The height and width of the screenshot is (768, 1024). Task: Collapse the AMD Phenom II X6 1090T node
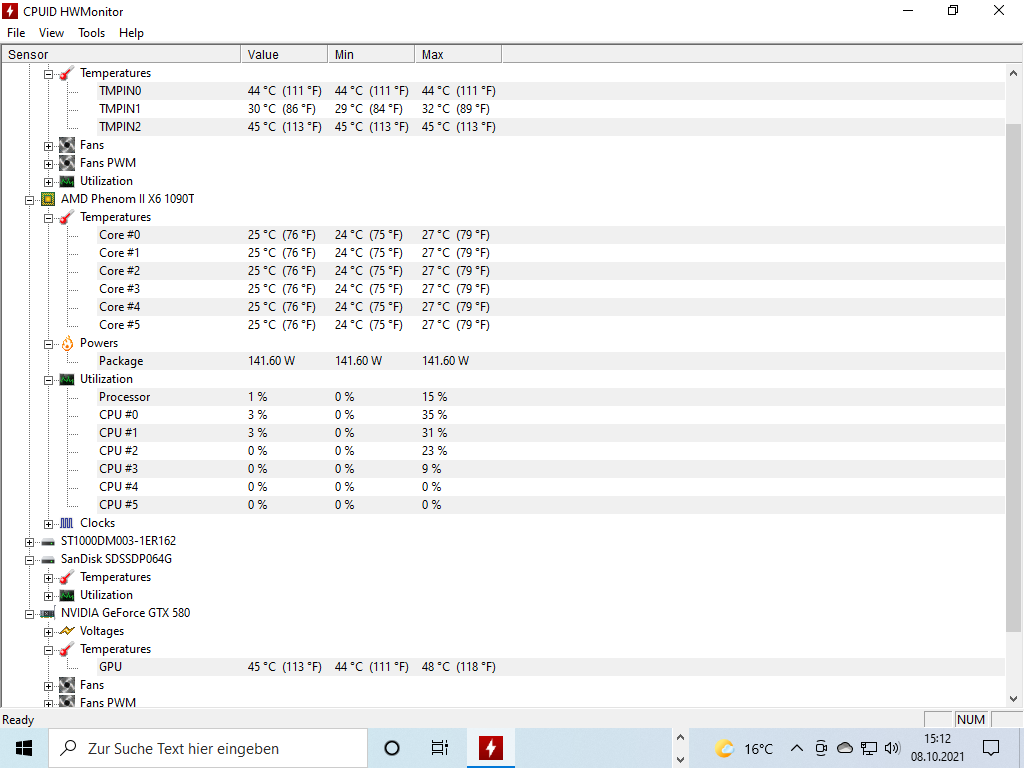click(x=29, y=200)
